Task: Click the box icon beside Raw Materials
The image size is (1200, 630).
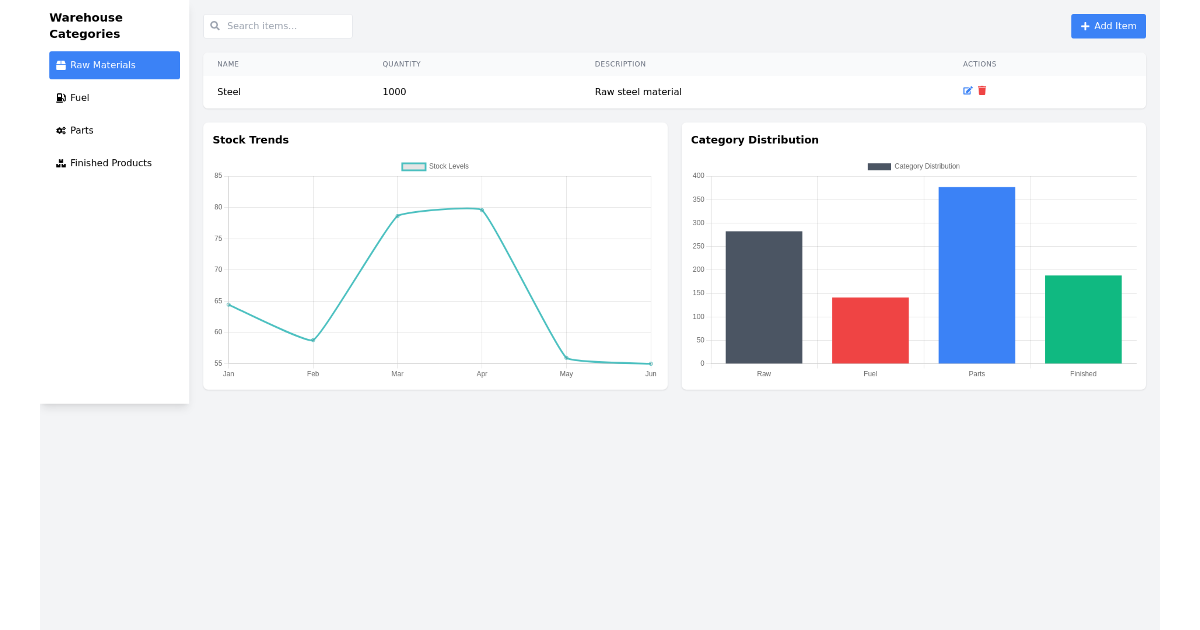Action: point(60,64)
